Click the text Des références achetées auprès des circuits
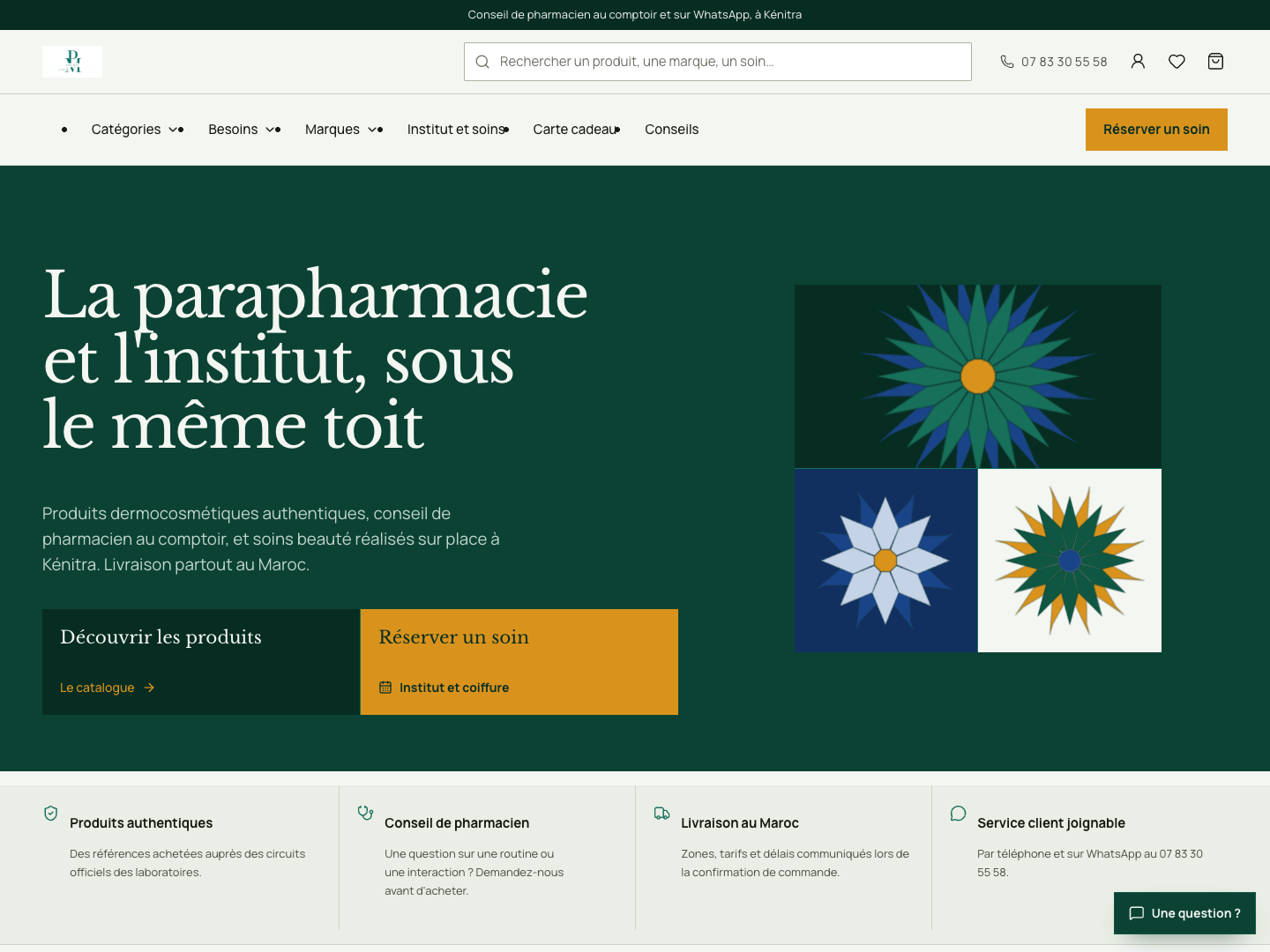Viewport: 1270px width, 952px height. (x=188, y=863)
